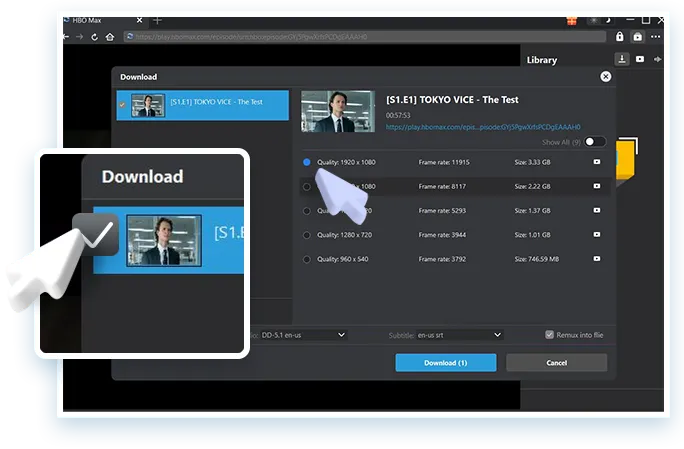This screenshot has height=449, width=684.
Task: Go back with the left arrow
Action: click(66, 37)
